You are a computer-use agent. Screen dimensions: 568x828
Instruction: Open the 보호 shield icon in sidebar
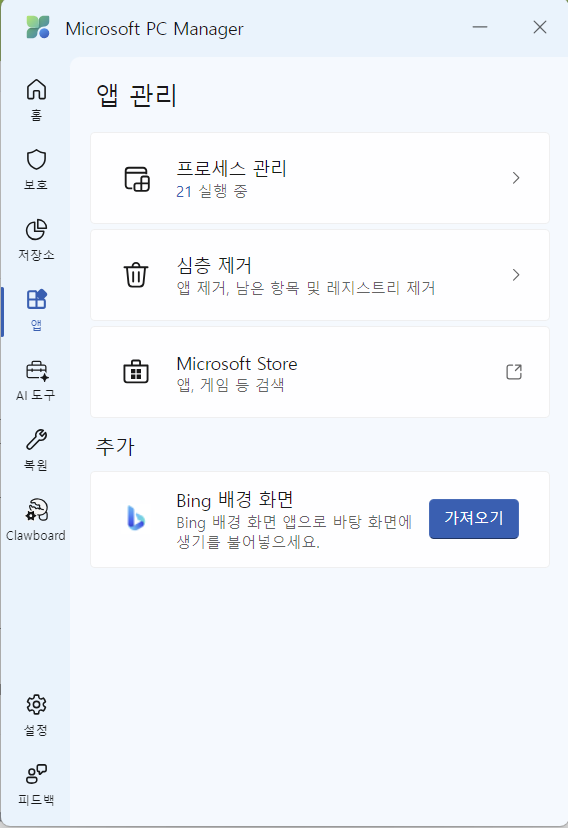click(x=36, y=159)
